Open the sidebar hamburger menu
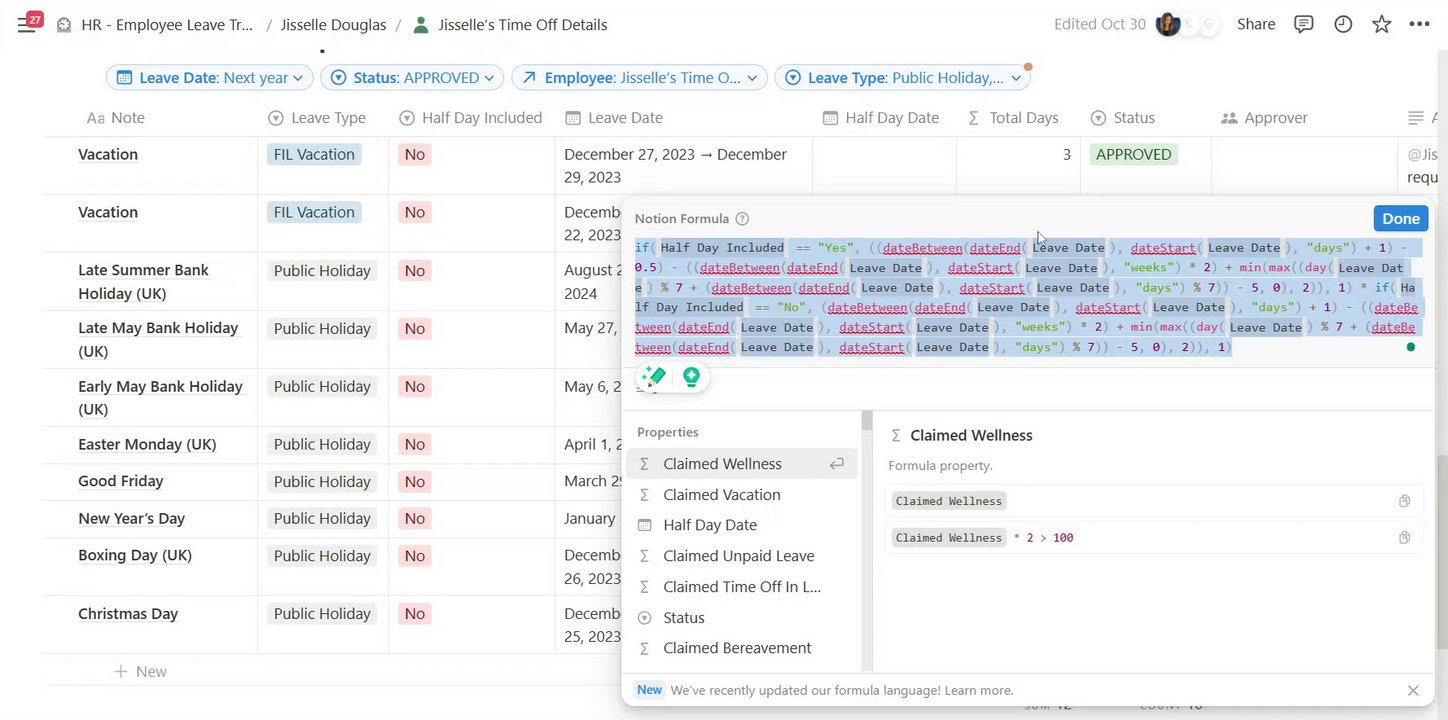 [27, 25]
